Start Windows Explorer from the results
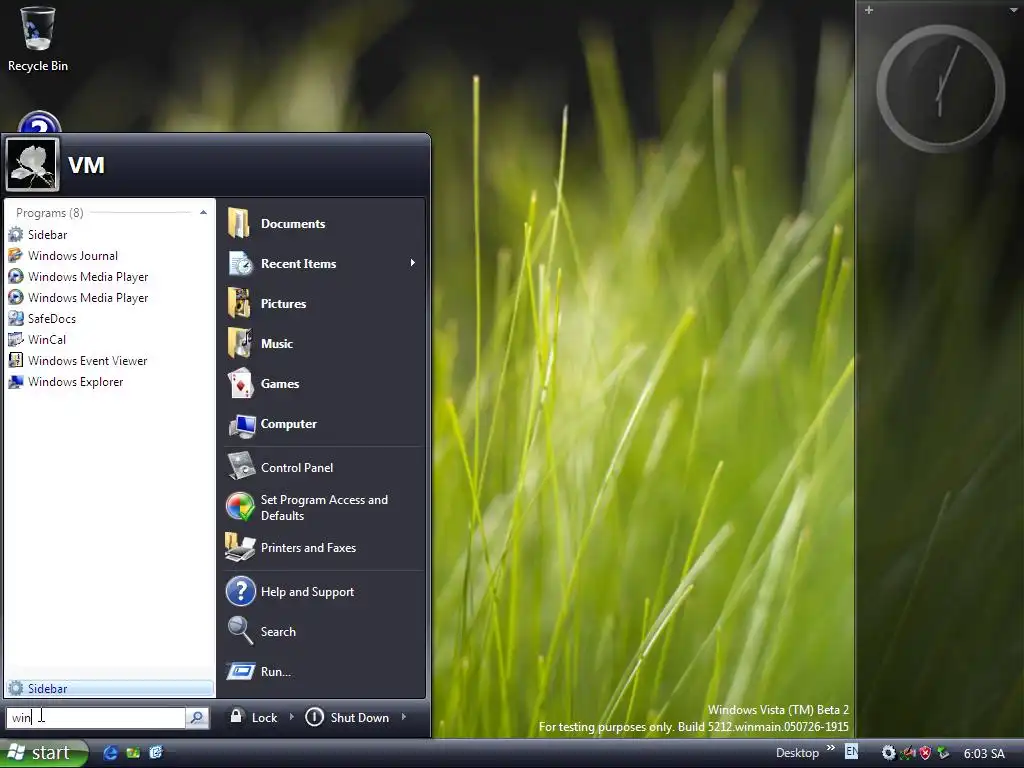 (109, 381)
